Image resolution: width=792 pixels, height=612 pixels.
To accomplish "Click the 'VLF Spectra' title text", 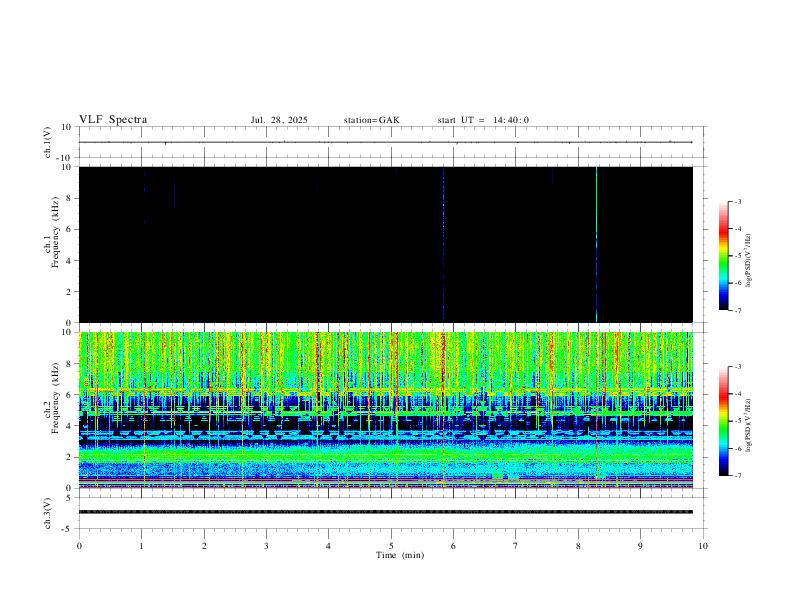I will 113,120.
